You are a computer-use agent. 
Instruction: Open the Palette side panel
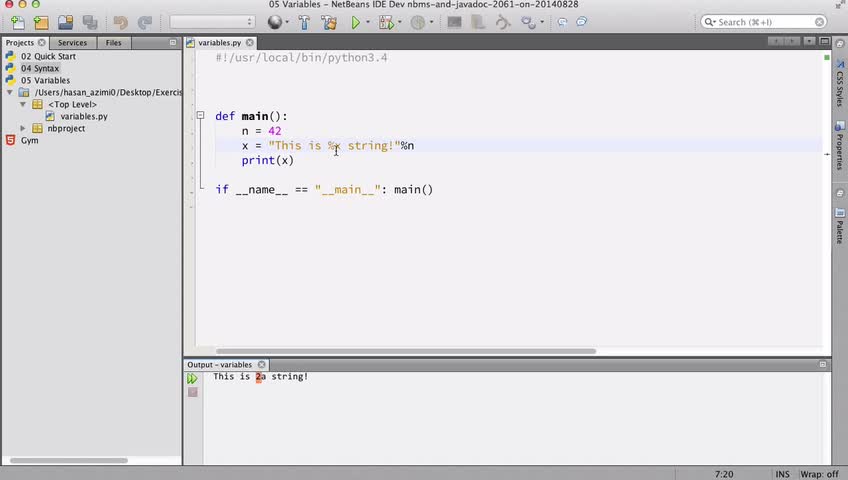(840, 227)
